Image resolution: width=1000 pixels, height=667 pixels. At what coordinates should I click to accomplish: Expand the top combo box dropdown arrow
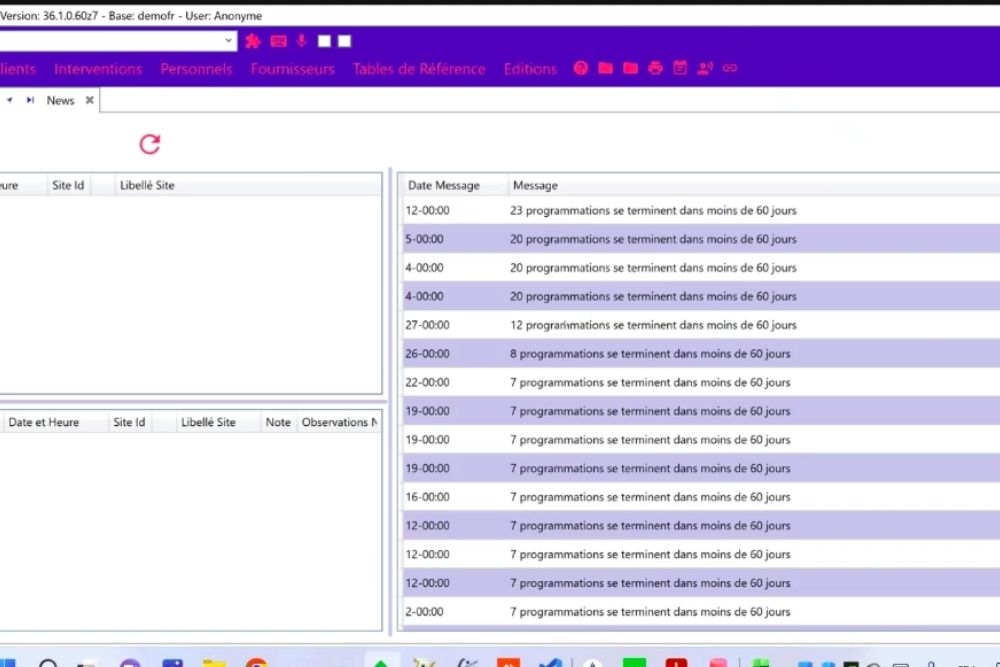coord(229,41)
